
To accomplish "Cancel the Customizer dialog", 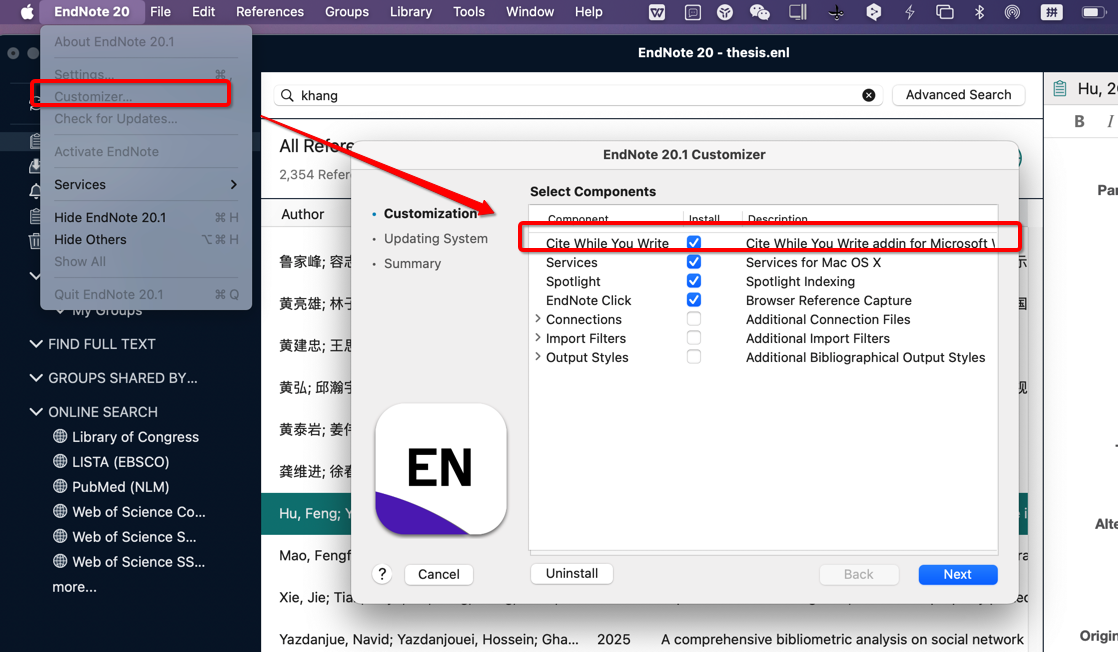I will coord(439,574).
